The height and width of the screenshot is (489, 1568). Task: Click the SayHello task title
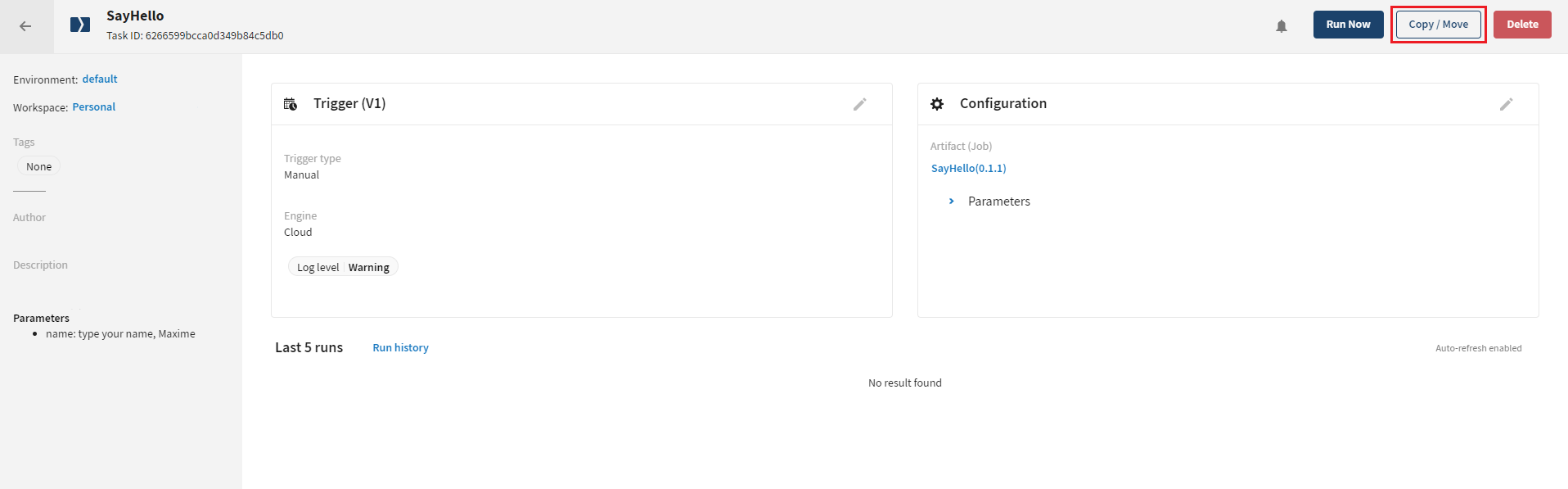point(135,16)
